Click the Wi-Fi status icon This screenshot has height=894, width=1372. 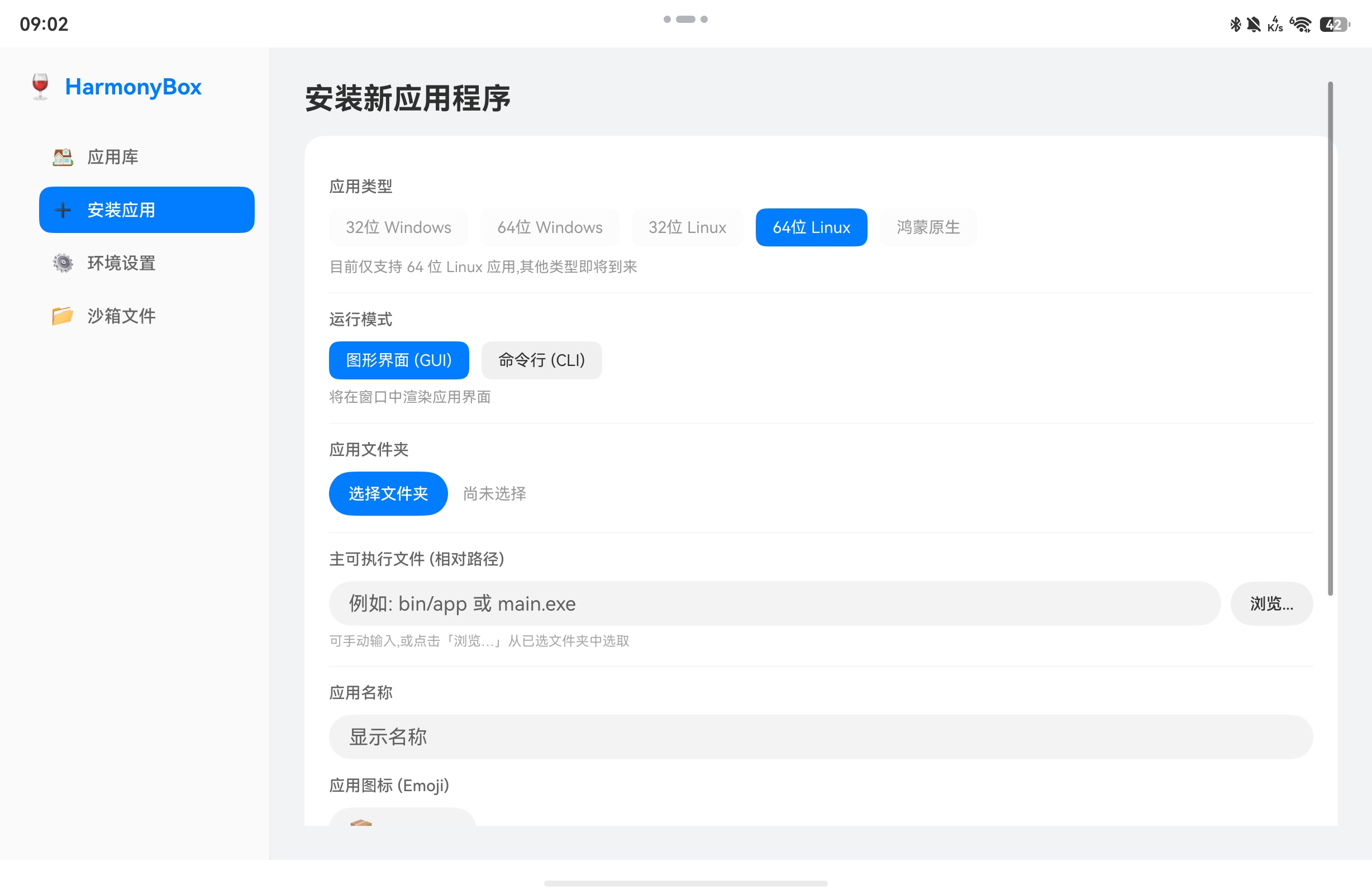click(x=1300, y=24)
